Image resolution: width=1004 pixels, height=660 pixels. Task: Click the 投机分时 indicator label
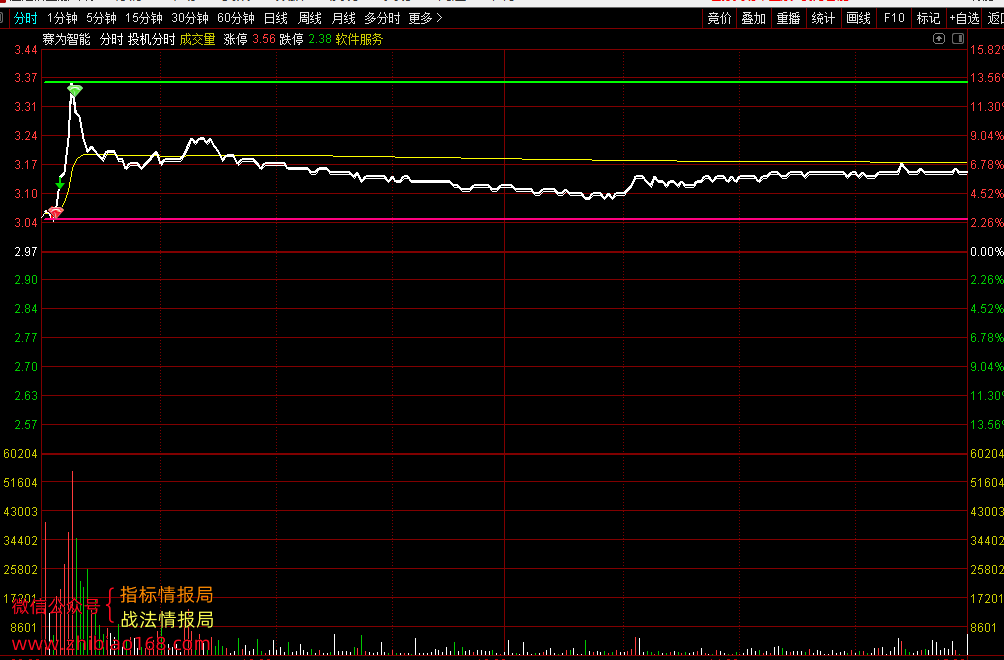point(151,39)
